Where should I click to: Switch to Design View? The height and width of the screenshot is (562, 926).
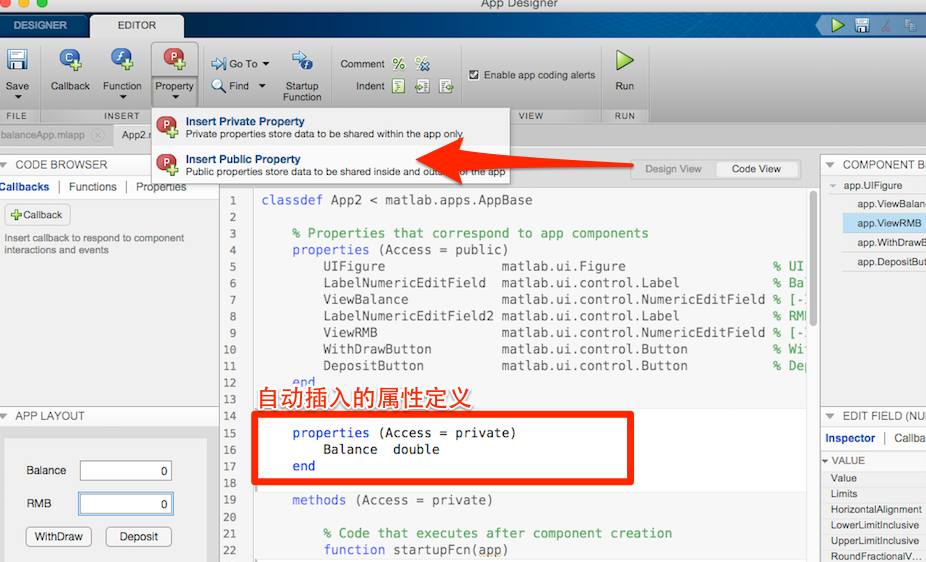click(673, 169)
